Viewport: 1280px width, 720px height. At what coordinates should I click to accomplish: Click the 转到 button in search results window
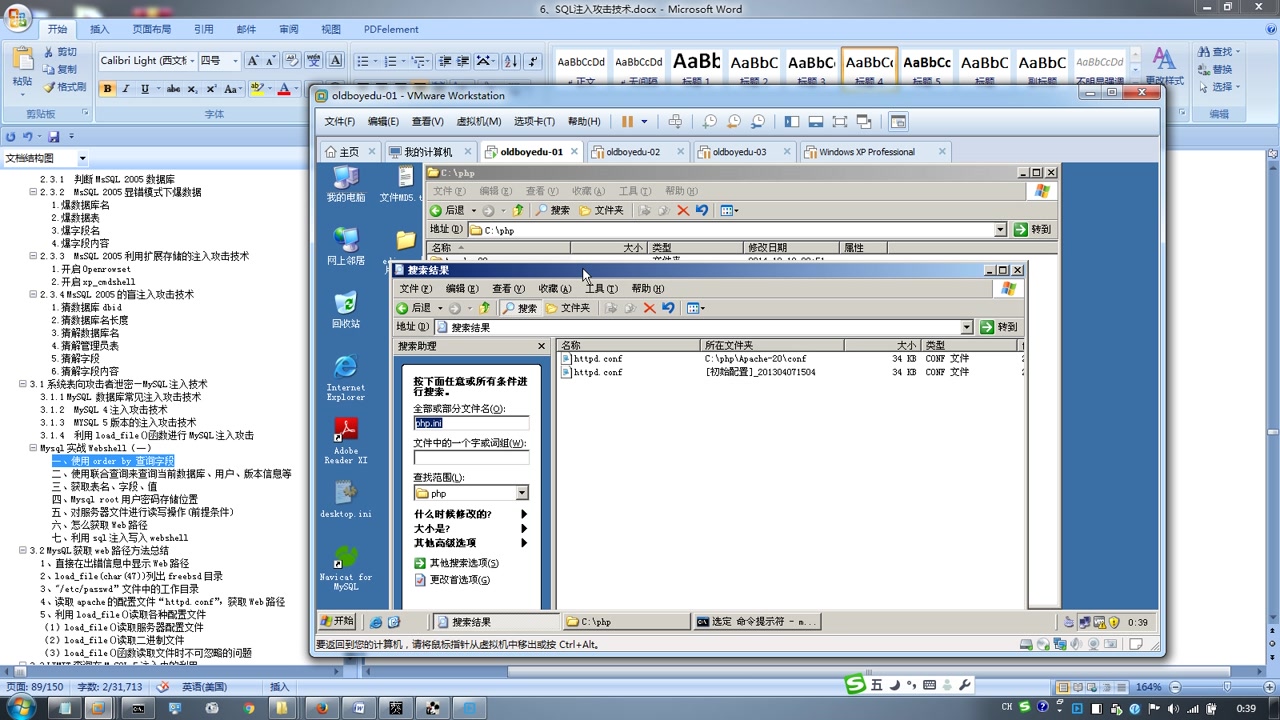click(999, 327)
